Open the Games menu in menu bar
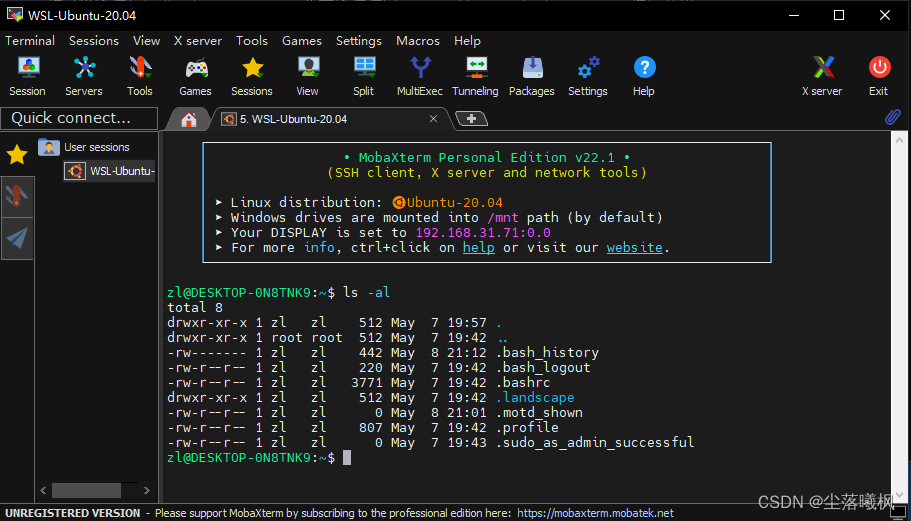Viewport: 911px width, 521px height. click(x=302, y=41)
